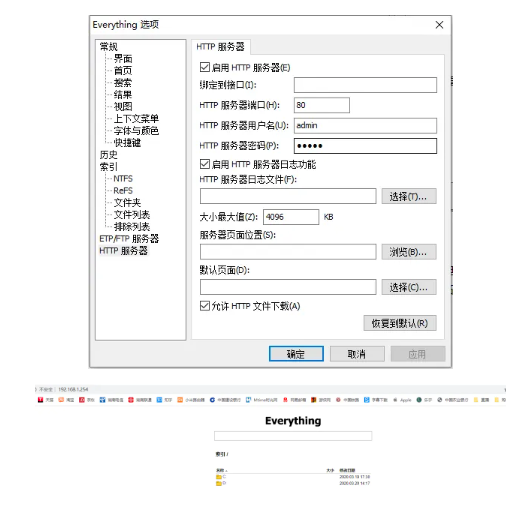Toggle the 启用 HTTP 服务器日志功能 checkbox
The image size is (526, 512).
205,164
